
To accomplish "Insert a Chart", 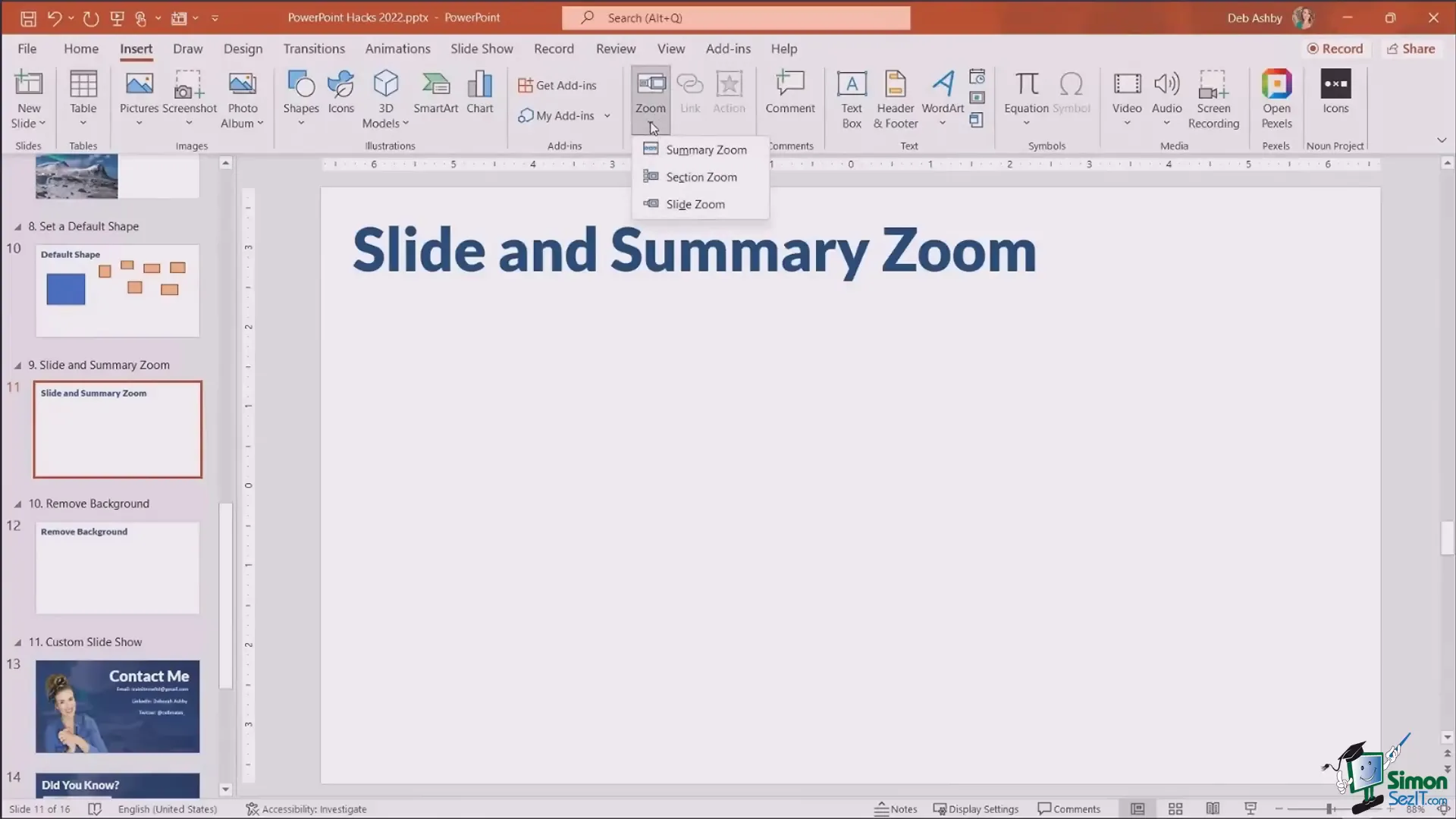I will click(x=480, y=93).
